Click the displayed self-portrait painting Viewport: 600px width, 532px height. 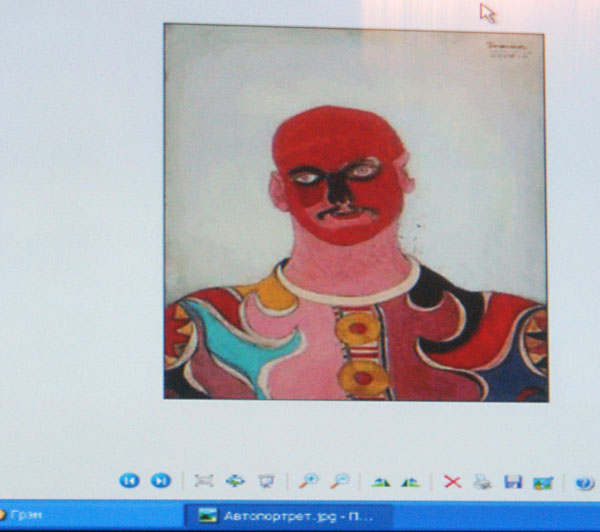[x=356, y=213]
